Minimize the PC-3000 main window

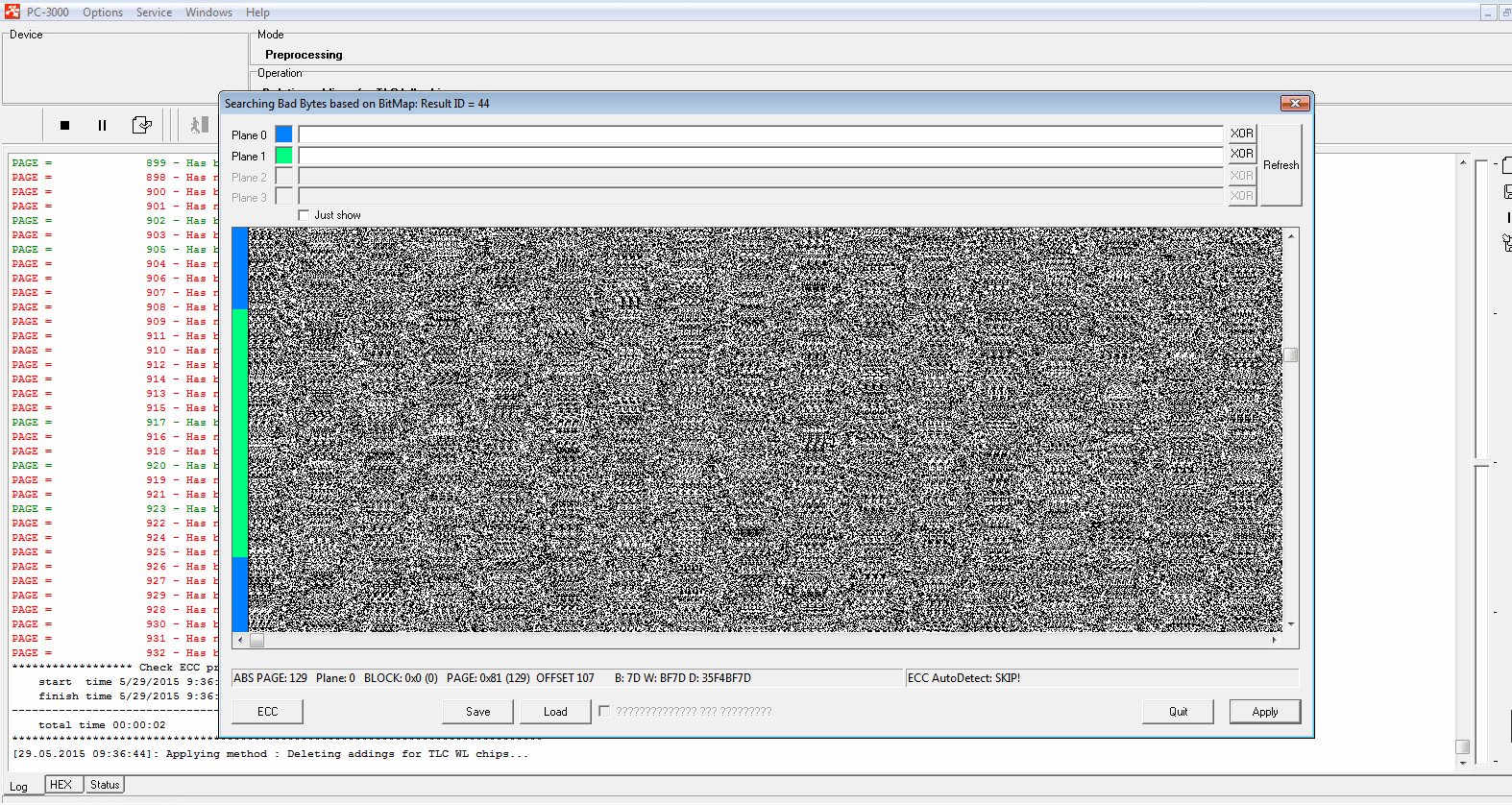[1488, 12]
